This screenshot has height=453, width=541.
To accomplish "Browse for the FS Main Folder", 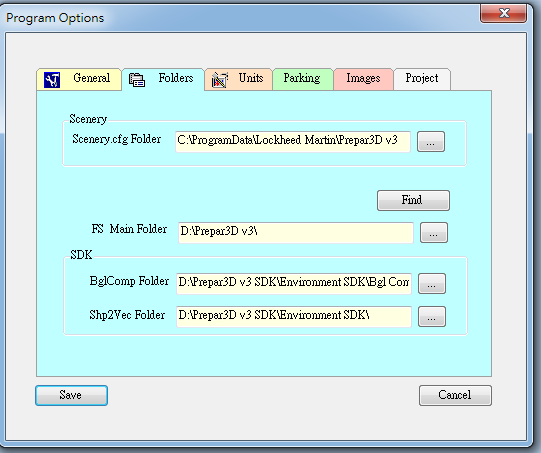I will [434, 233].
